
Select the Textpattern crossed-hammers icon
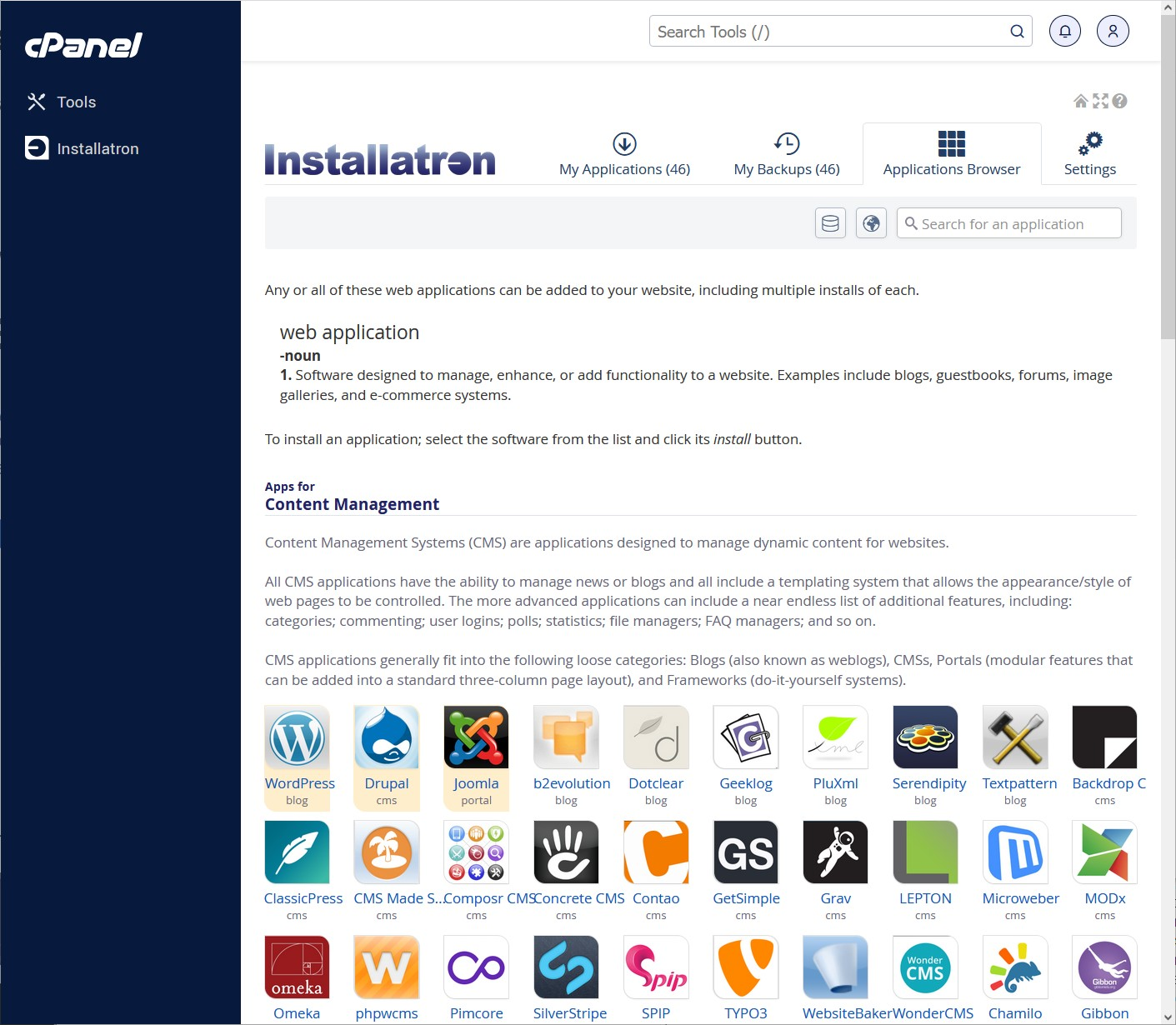tap(1015, 737)
